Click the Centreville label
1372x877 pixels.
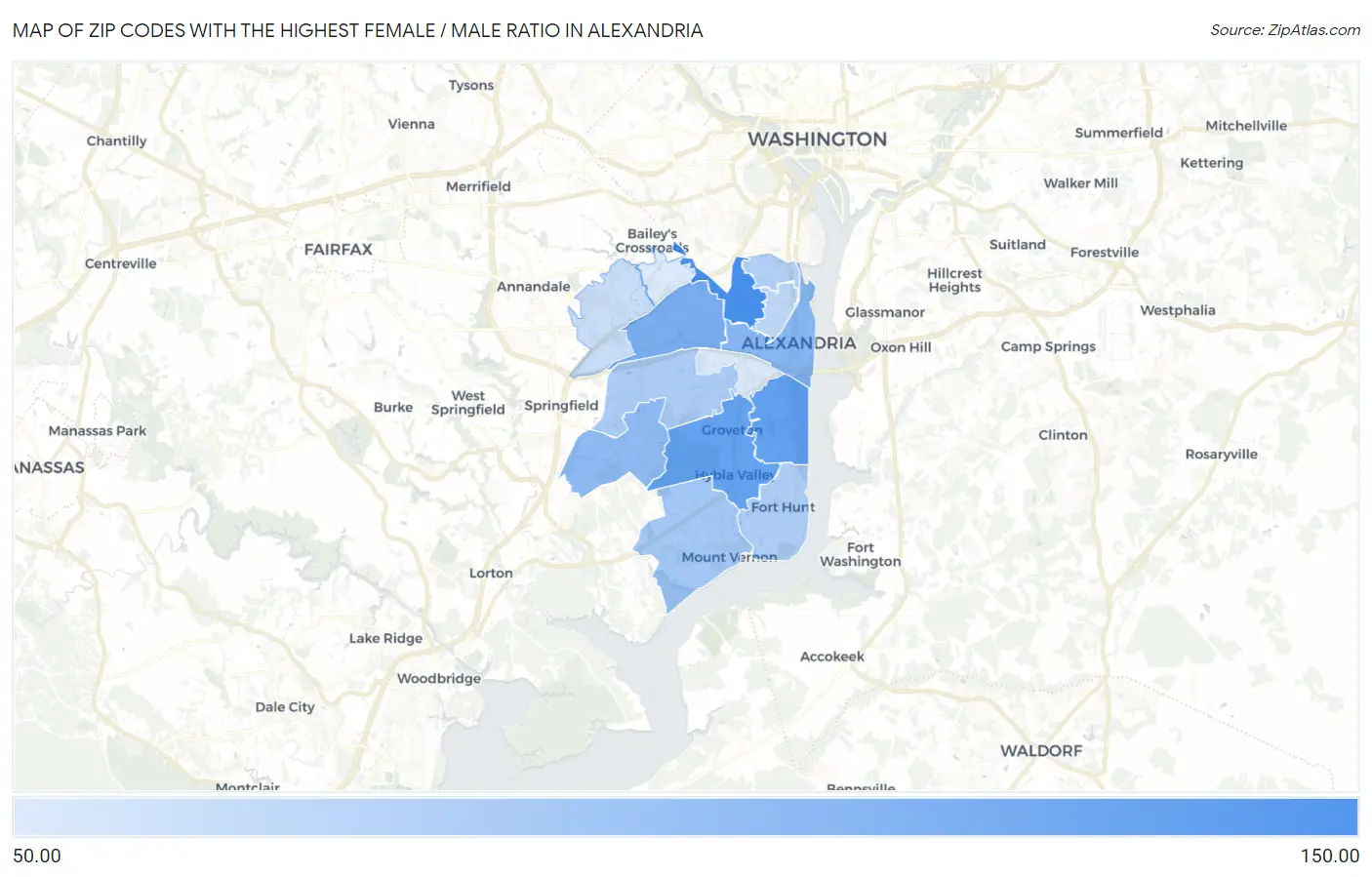tap(120, 263)
